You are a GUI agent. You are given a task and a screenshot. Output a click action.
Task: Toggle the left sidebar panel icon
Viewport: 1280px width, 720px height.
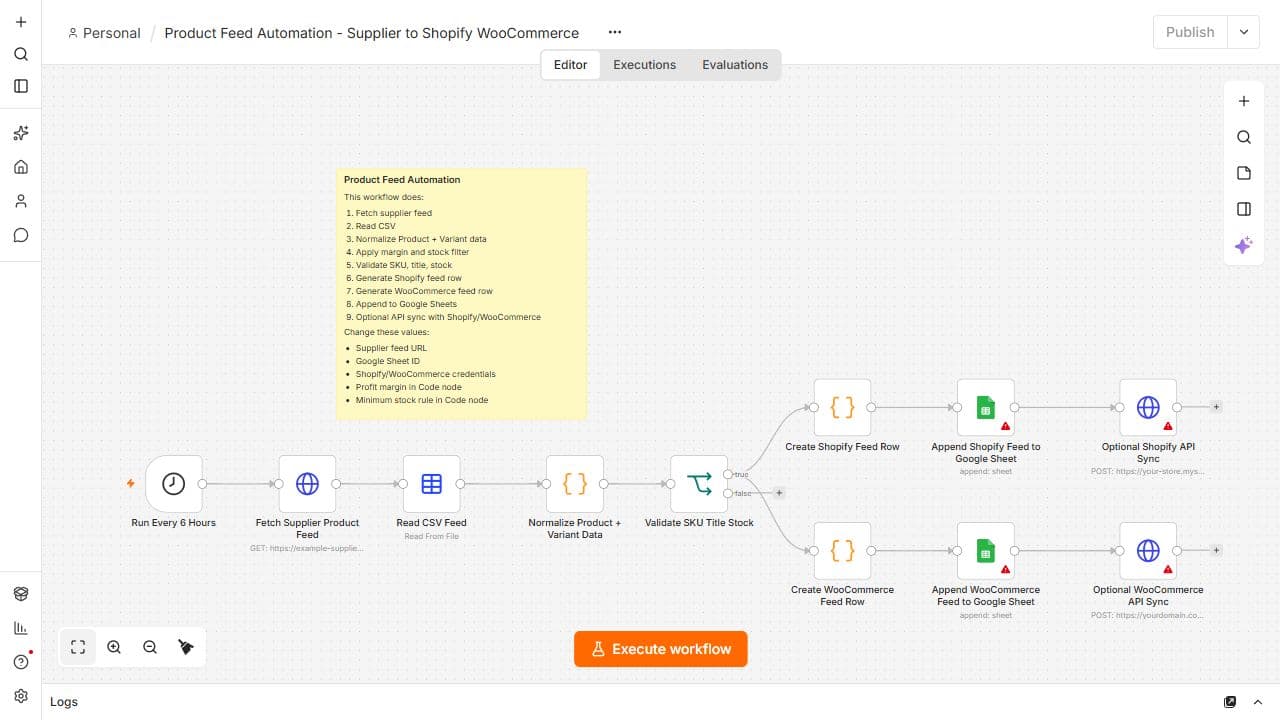click(21, 86)
